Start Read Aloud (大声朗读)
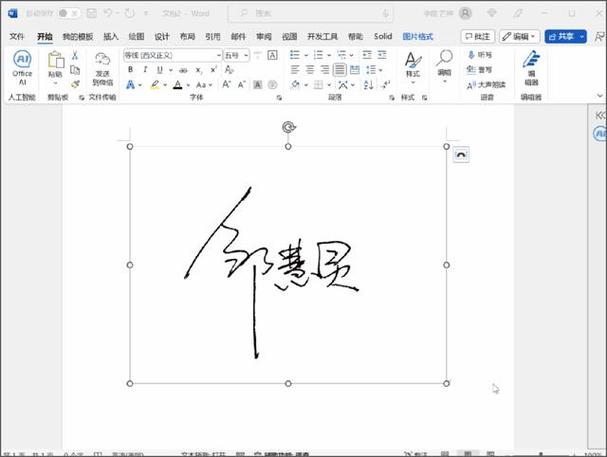The image size is (607, 457). pos(486,85)
